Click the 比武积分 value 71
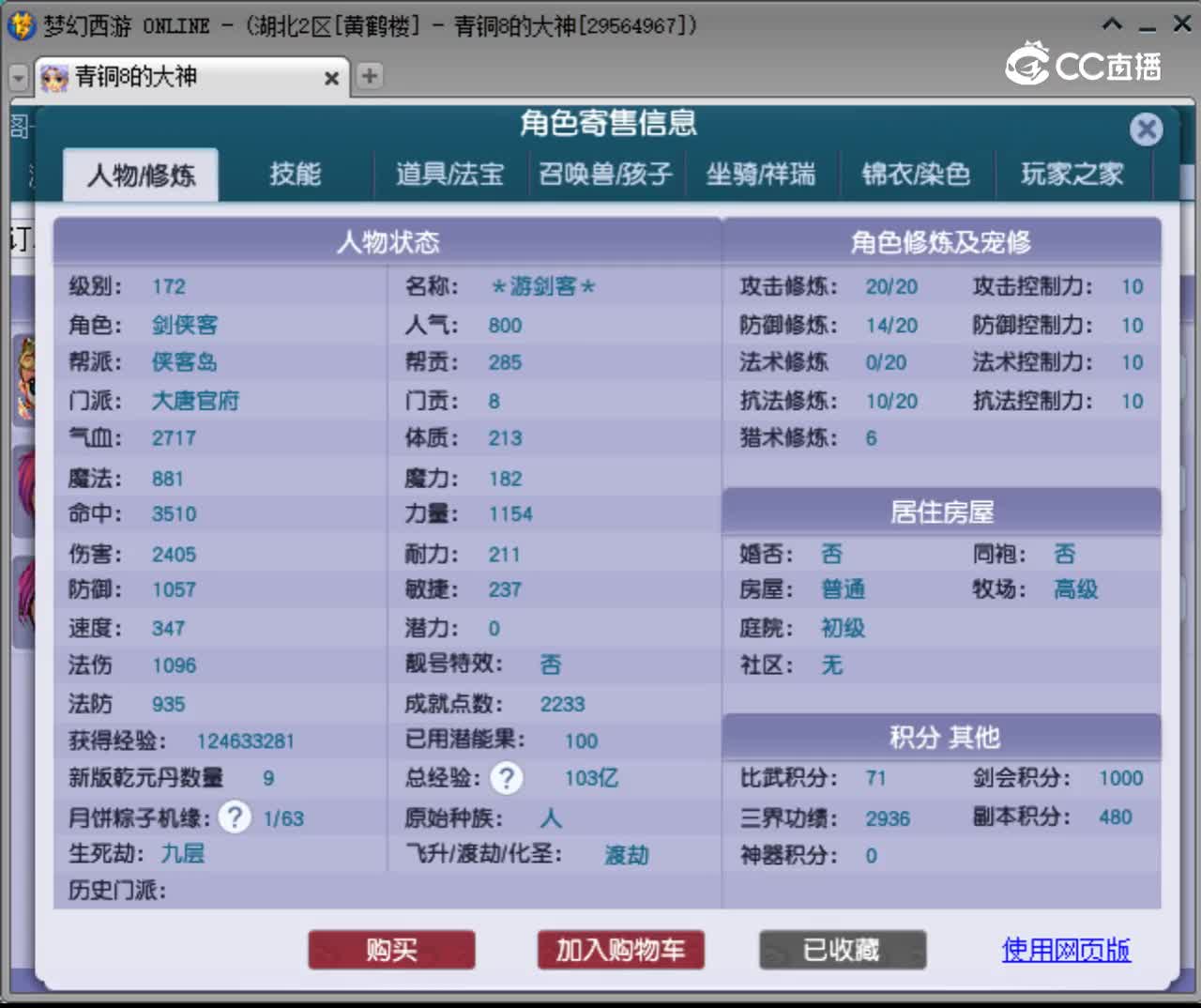The image size is (1201, 1008). pos(875,778)
